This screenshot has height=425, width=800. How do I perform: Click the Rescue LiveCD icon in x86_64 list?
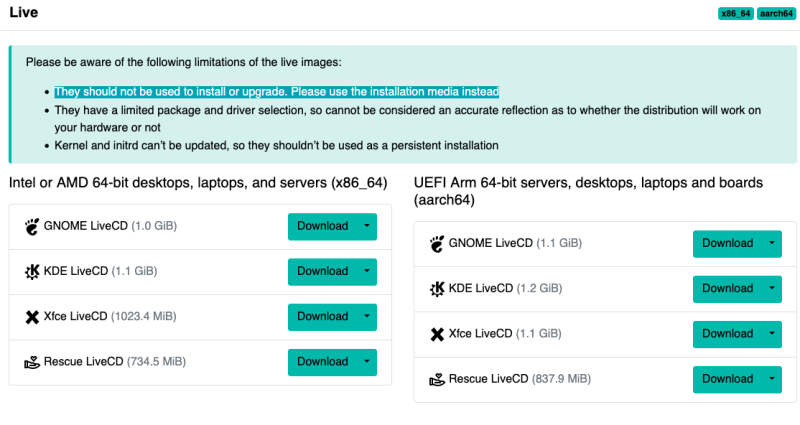31,362
